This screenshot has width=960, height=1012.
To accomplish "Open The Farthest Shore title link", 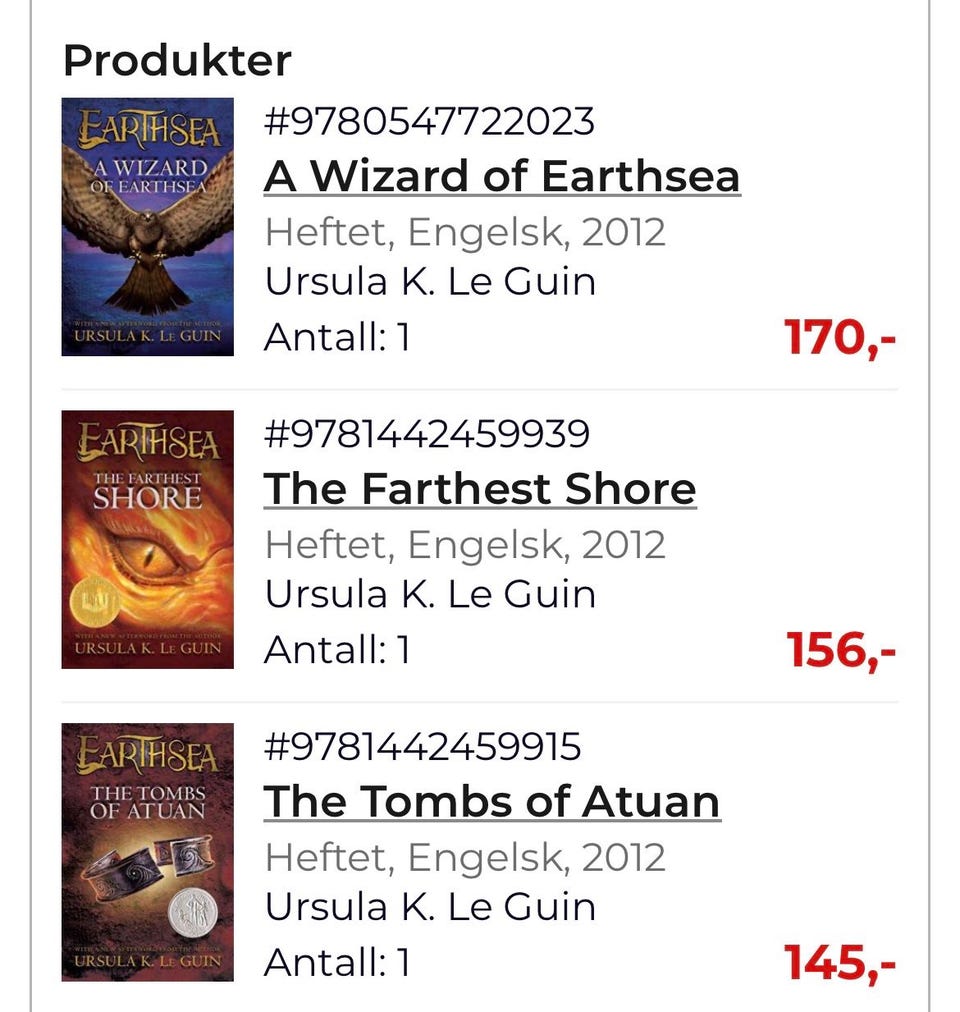I will (x=480, y=489).
